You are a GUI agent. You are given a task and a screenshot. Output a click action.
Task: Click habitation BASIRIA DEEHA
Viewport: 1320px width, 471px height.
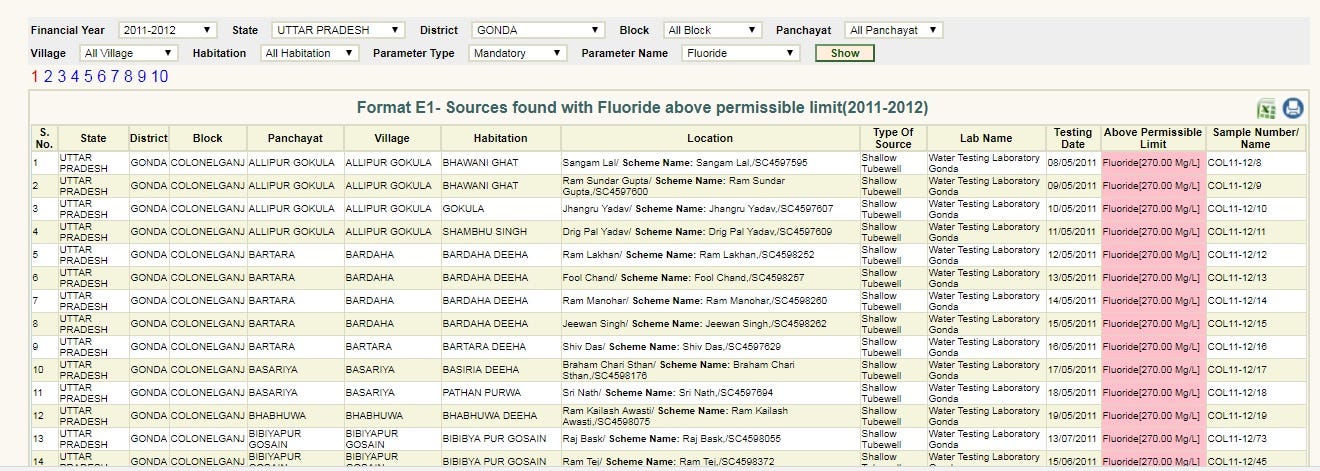pyautogui.click(x=480, y=370)
